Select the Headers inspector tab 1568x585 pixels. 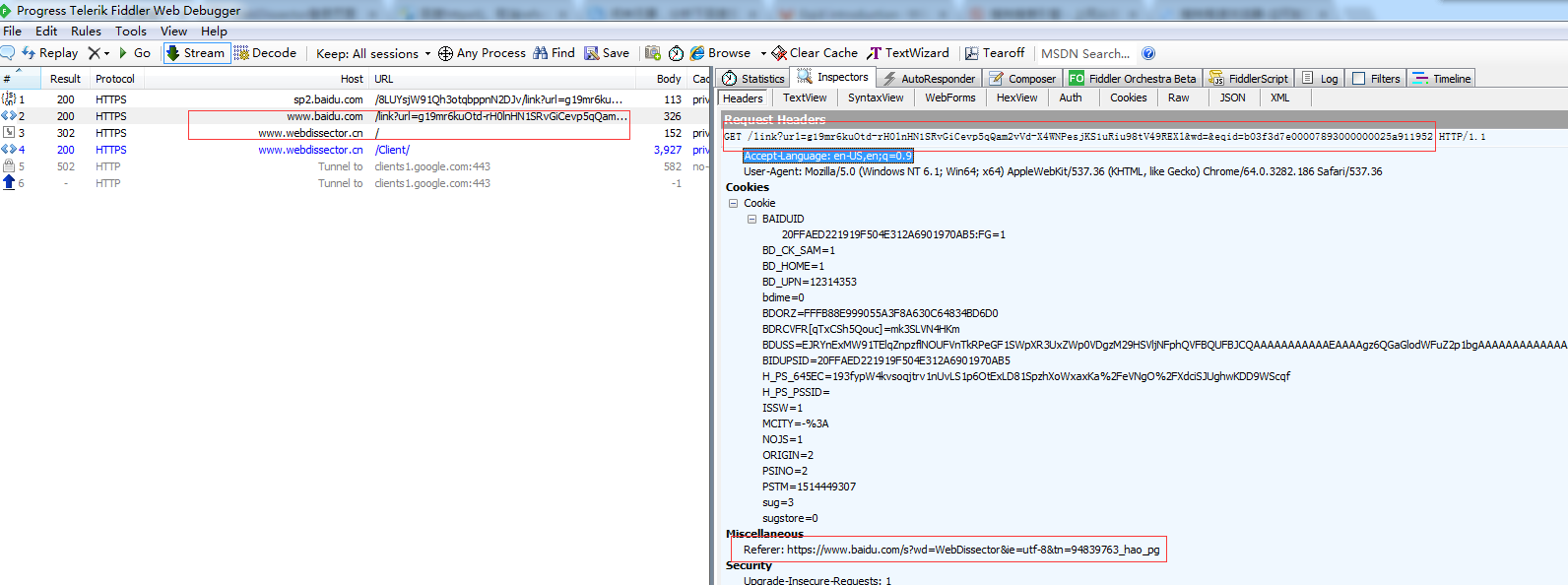(x=743, y=98)
